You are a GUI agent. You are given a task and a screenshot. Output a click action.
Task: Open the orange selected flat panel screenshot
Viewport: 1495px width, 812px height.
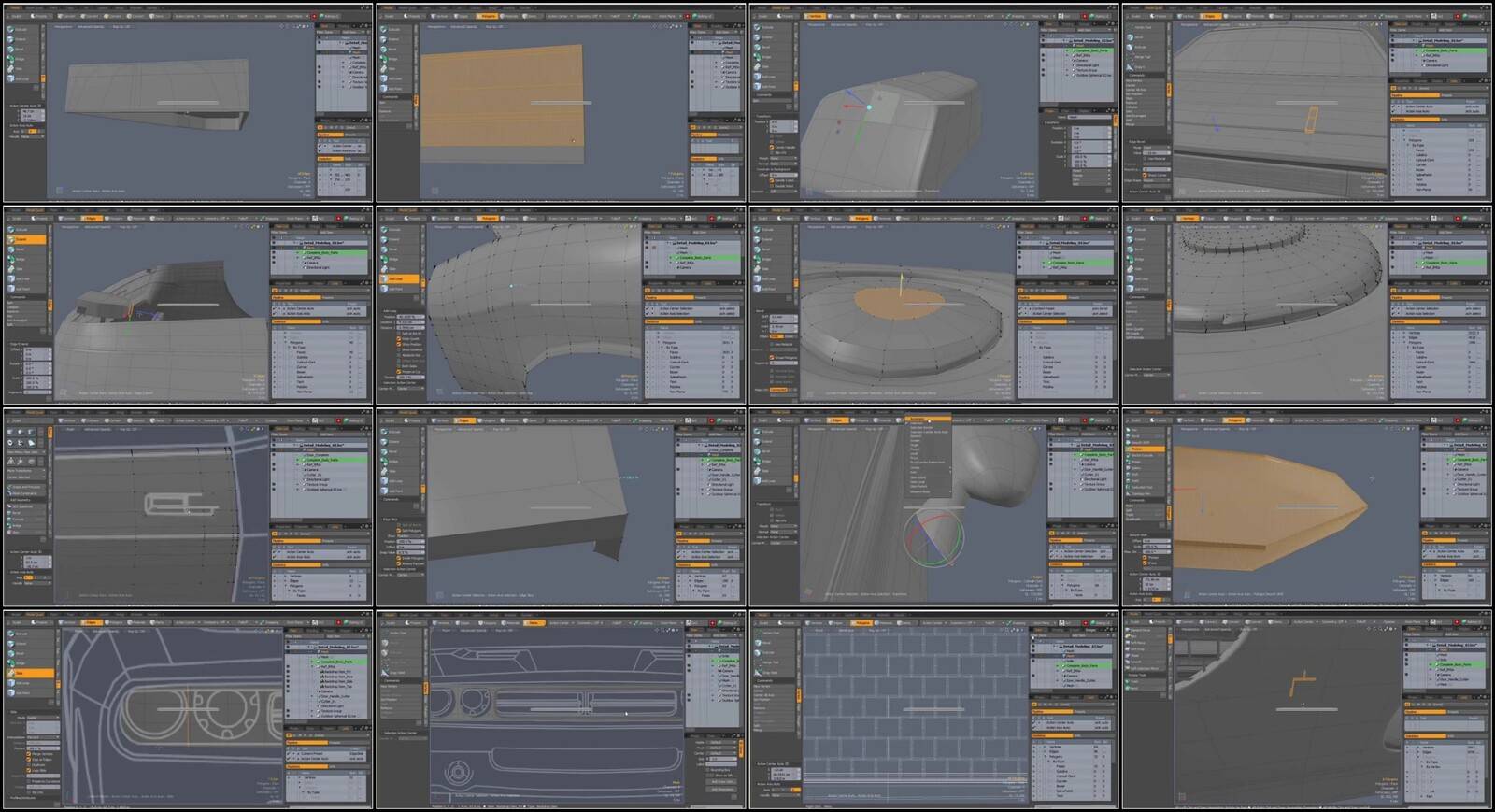[x=561, y=103]
